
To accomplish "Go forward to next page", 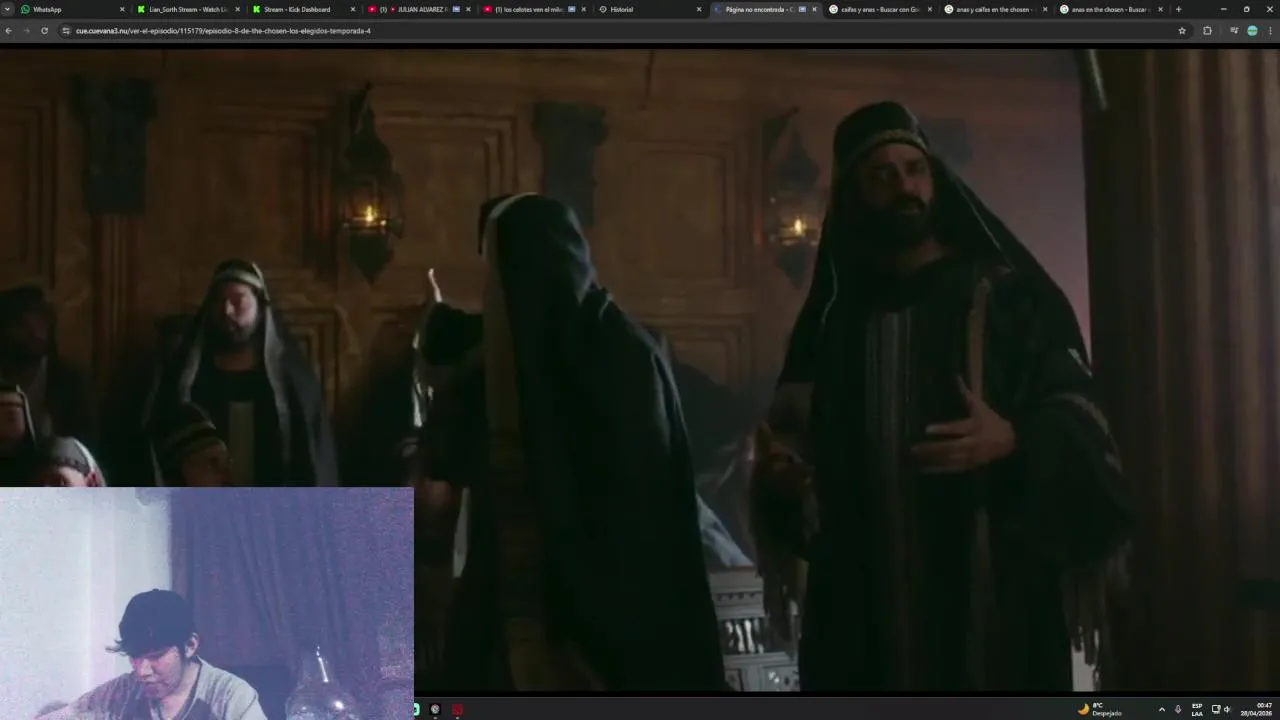I will point(27,31).
